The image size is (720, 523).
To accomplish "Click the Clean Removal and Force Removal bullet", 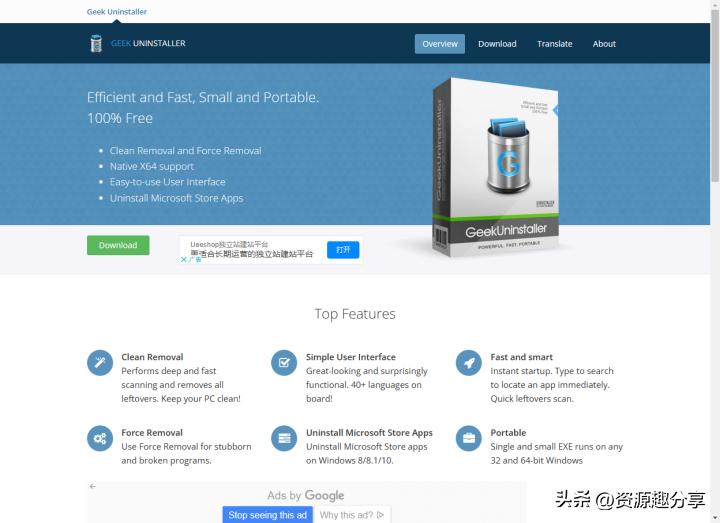I will [185, 151].
